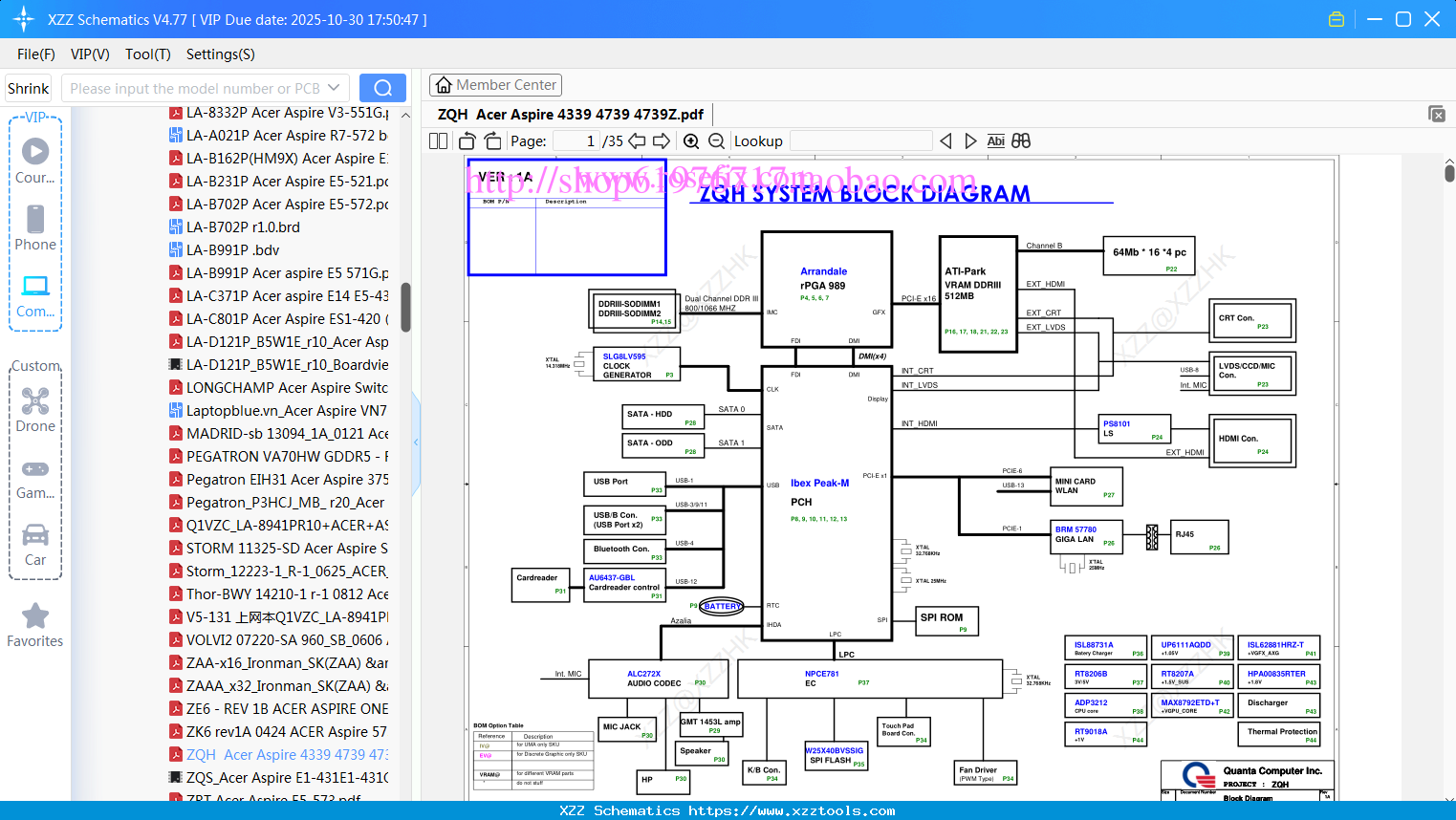
Task: Click the PDF viewer vertical scrollbar thumb
Action: (x=1449, y=173)
